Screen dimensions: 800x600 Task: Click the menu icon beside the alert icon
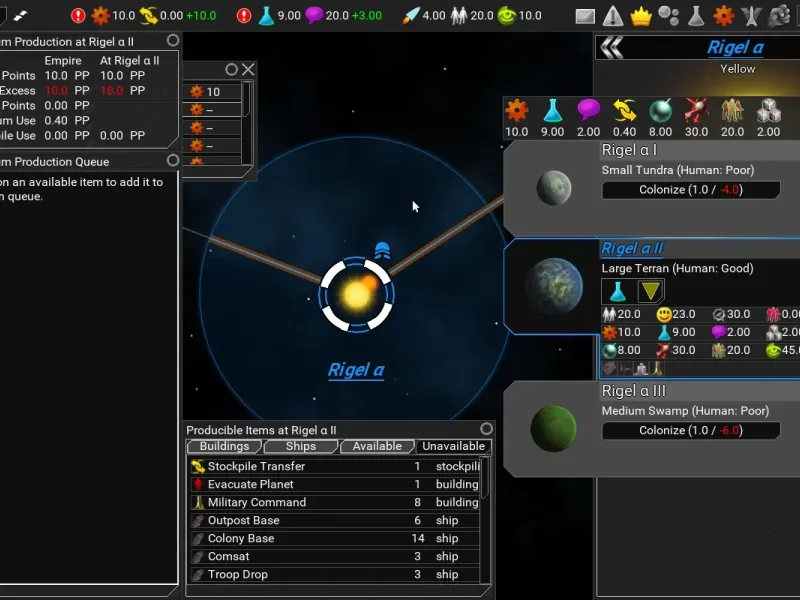tap(20, 16)
